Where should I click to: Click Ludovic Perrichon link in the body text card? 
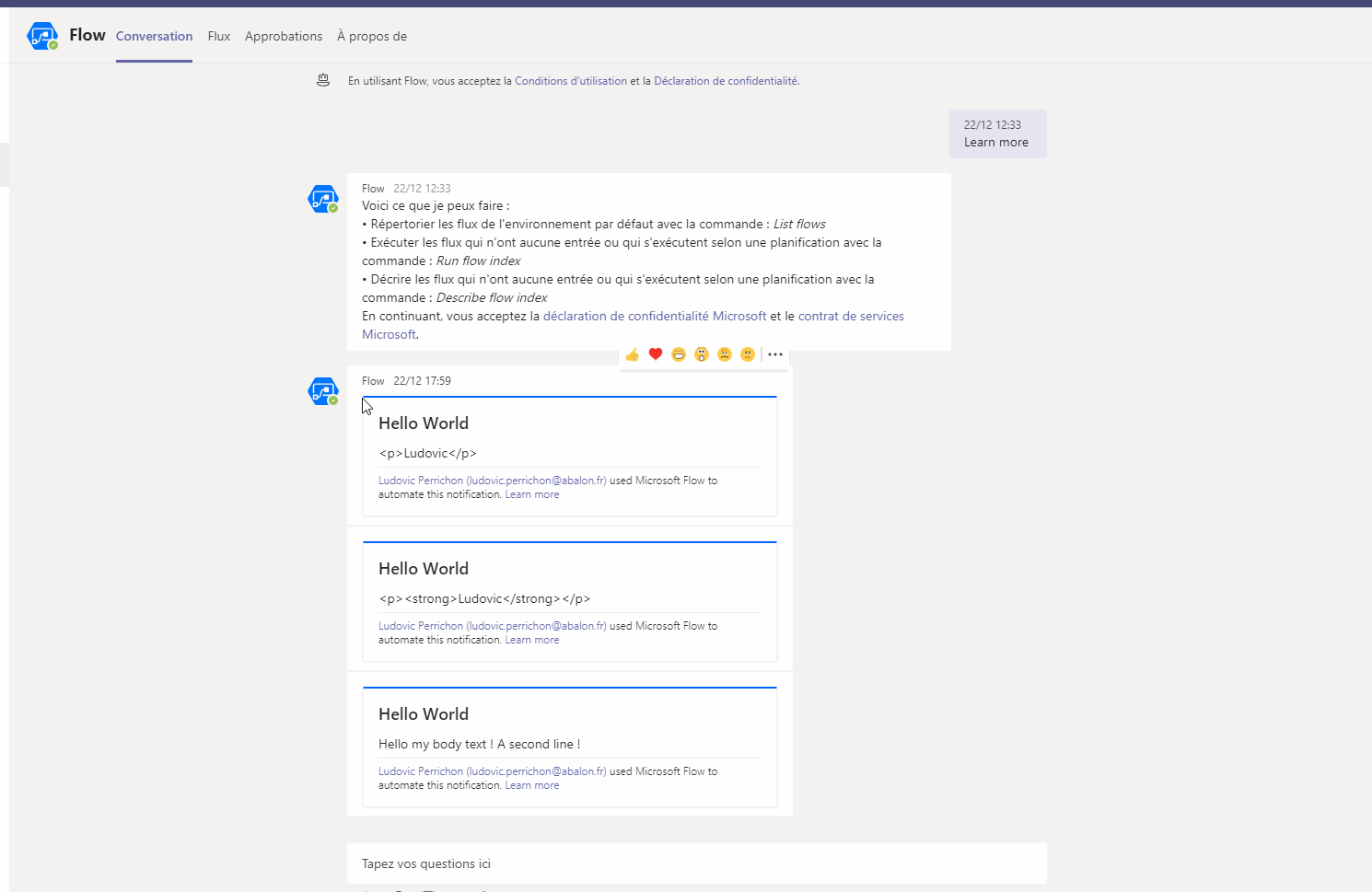pyautogui.click(x=493, y=771)
